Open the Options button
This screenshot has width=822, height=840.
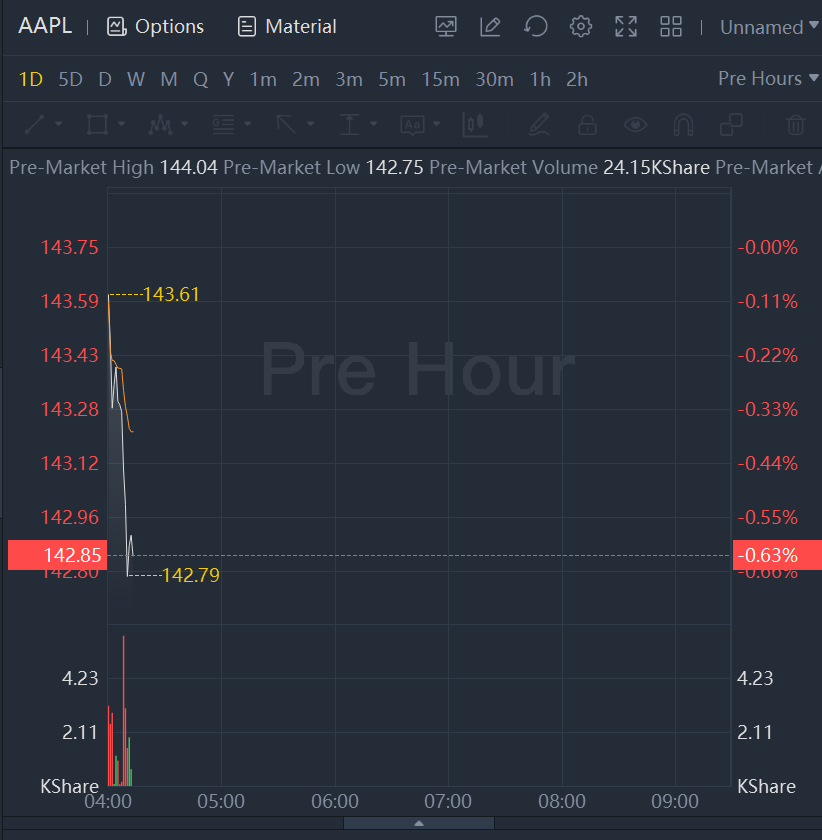(155, 27)
